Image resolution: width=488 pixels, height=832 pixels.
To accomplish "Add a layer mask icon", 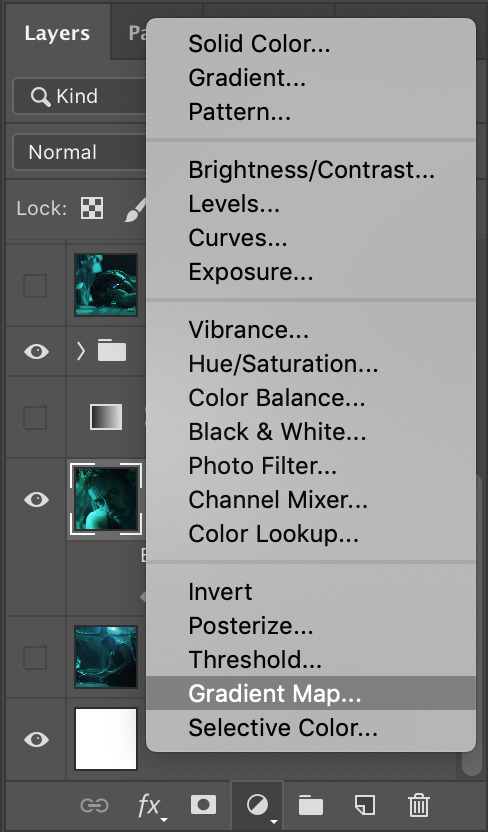I will coord(204,805).
